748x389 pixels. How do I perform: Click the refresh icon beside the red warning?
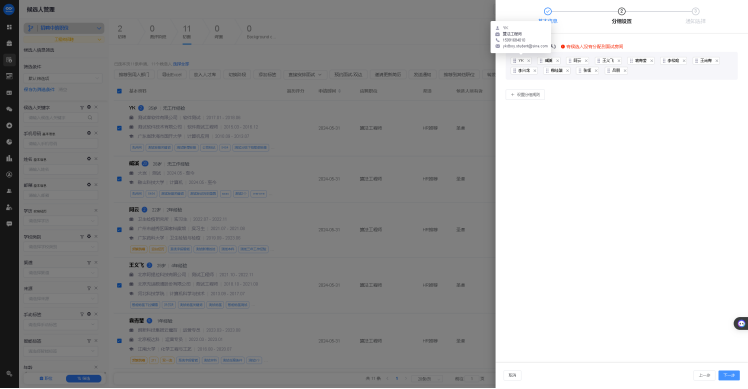553,46
